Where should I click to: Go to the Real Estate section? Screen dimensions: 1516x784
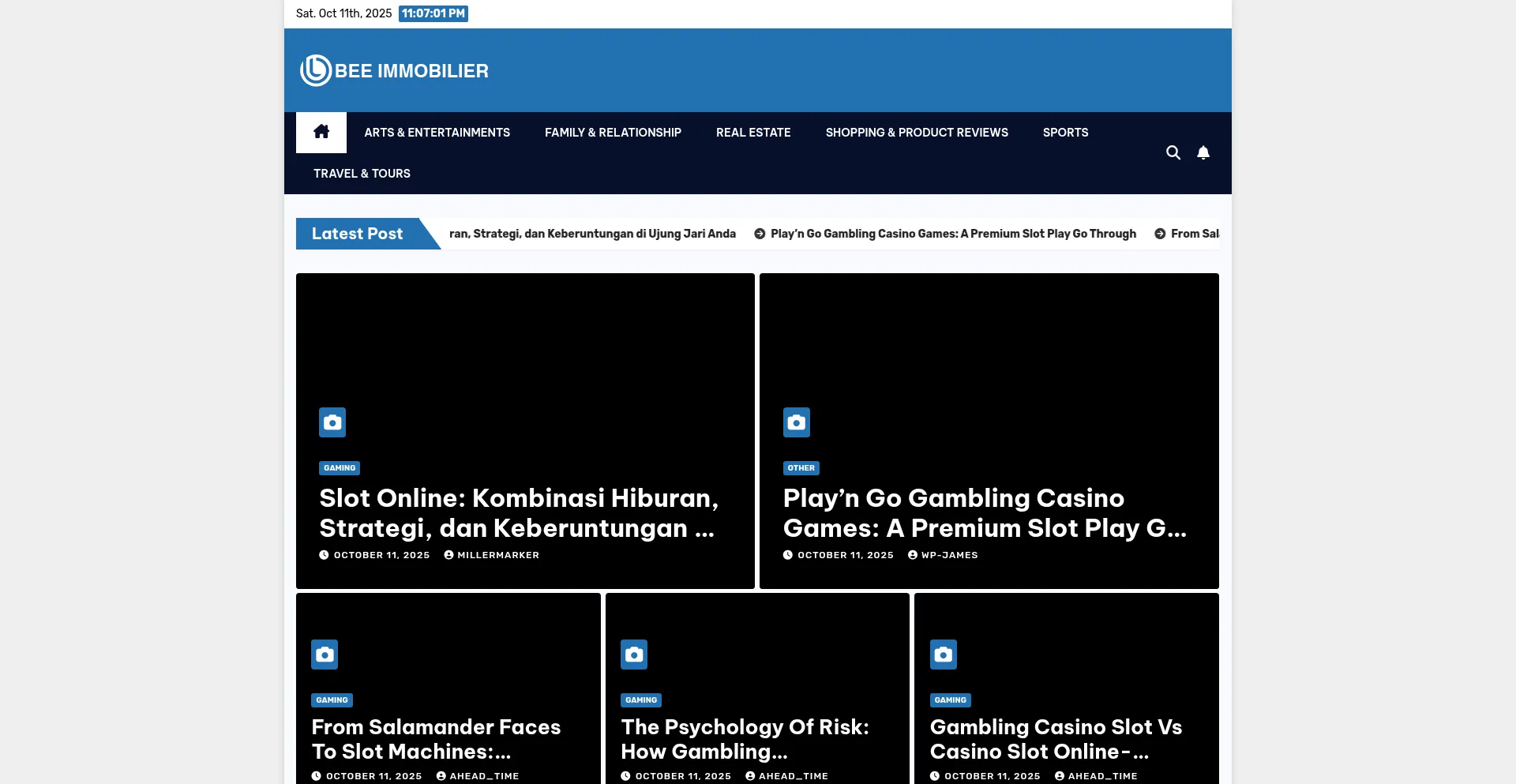coord(753,133)
